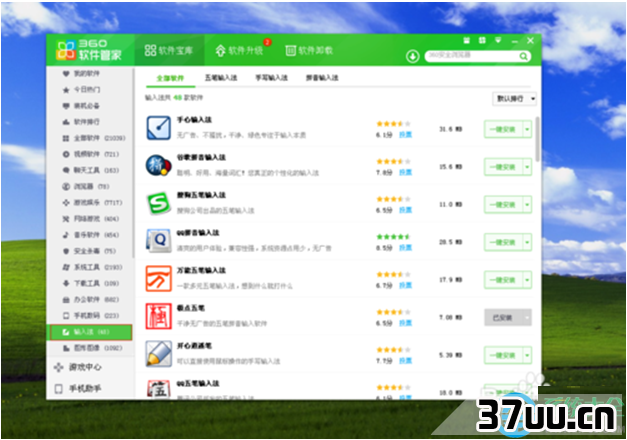Select 手机数码 category in sidebar

(x=91, y=316)
